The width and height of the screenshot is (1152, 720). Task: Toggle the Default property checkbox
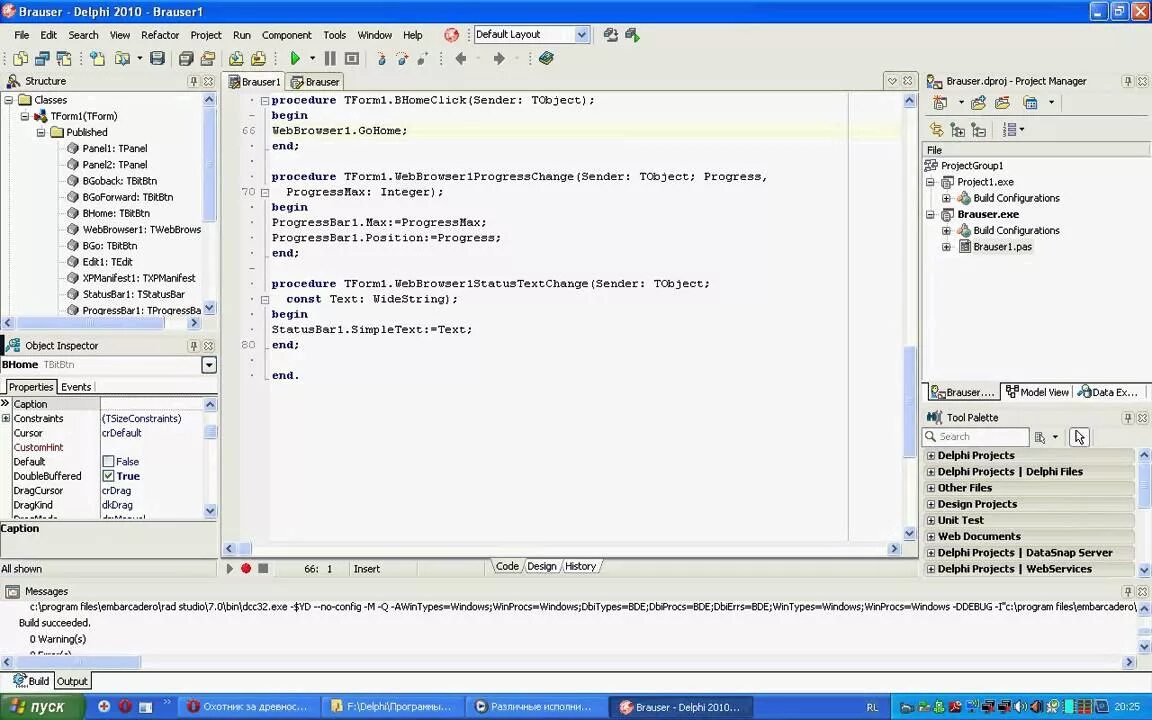coord(108,461)
